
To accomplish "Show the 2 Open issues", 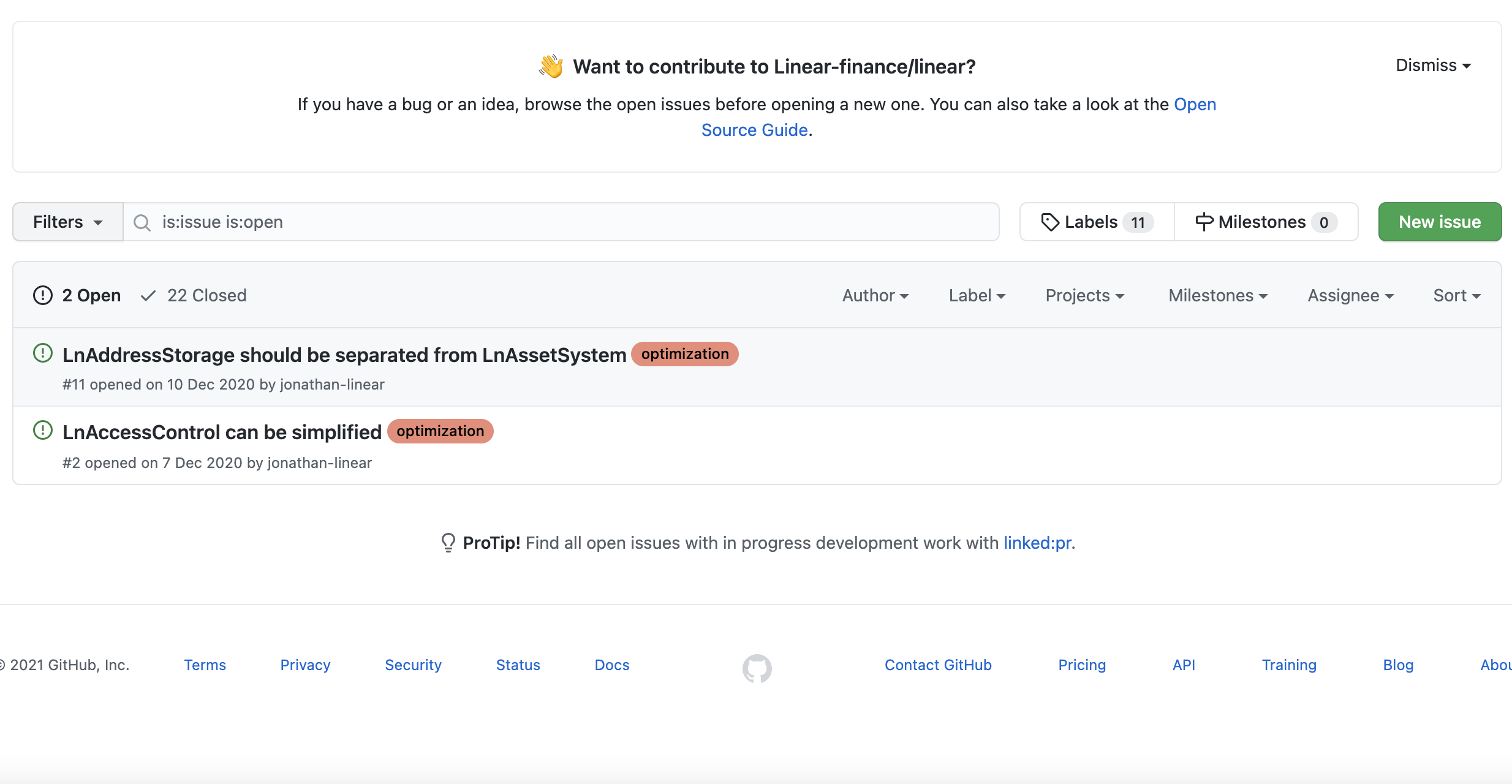I will (x=77, y=295).
